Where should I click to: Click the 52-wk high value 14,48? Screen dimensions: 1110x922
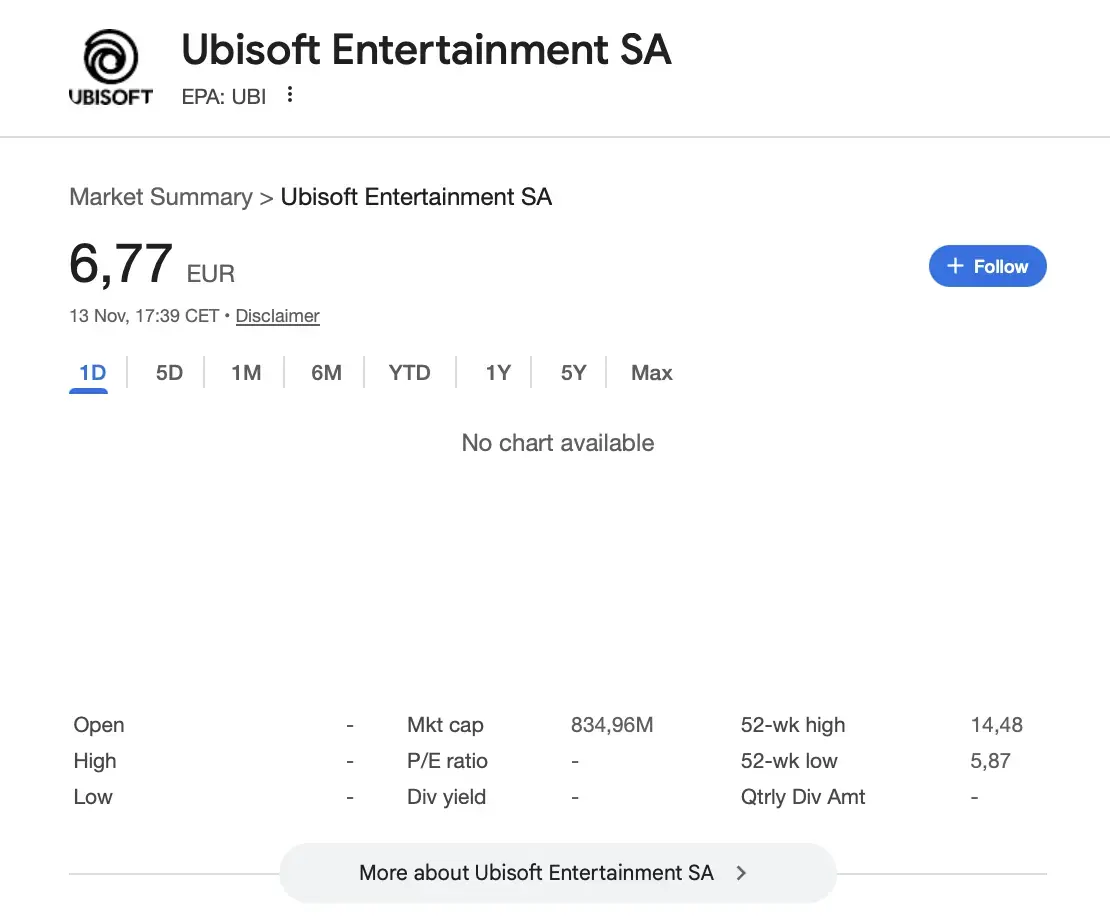pos(996,725)
